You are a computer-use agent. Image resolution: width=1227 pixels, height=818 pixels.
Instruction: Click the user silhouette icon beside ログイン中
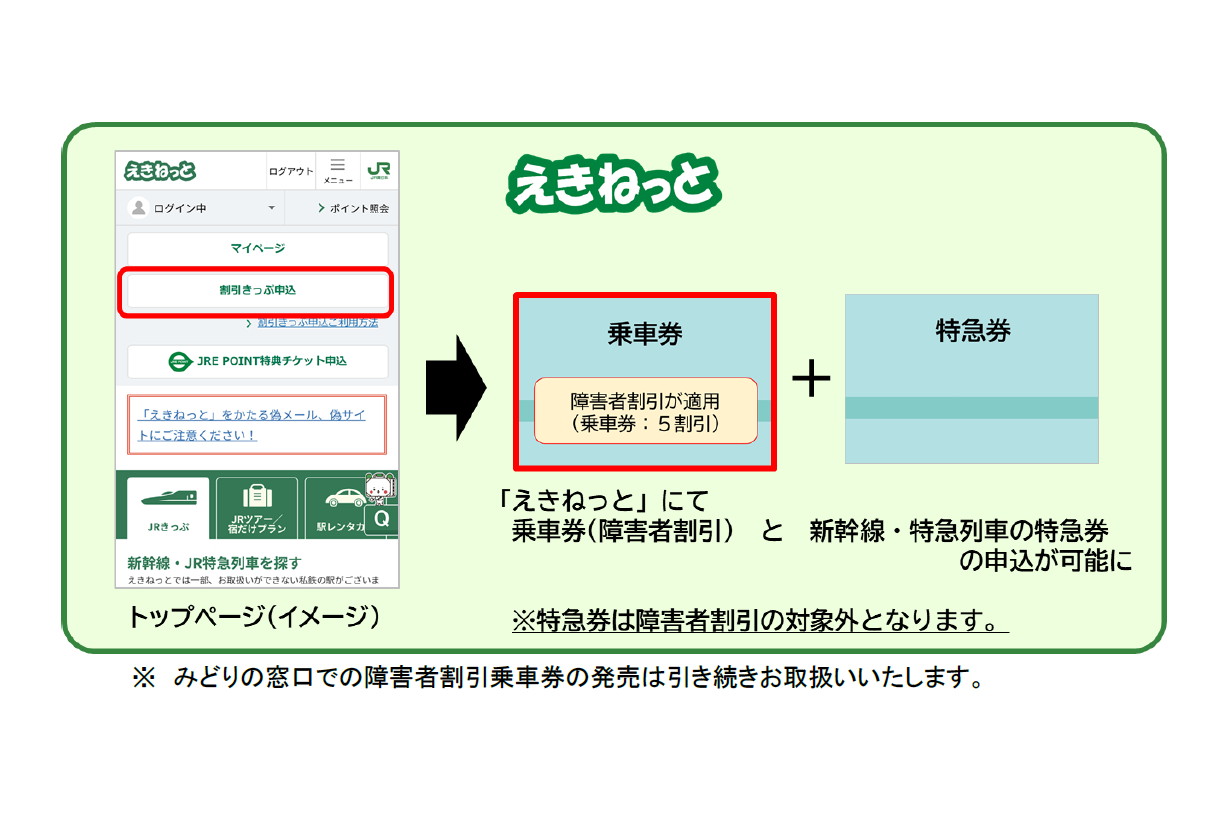(x=140, y=208)
